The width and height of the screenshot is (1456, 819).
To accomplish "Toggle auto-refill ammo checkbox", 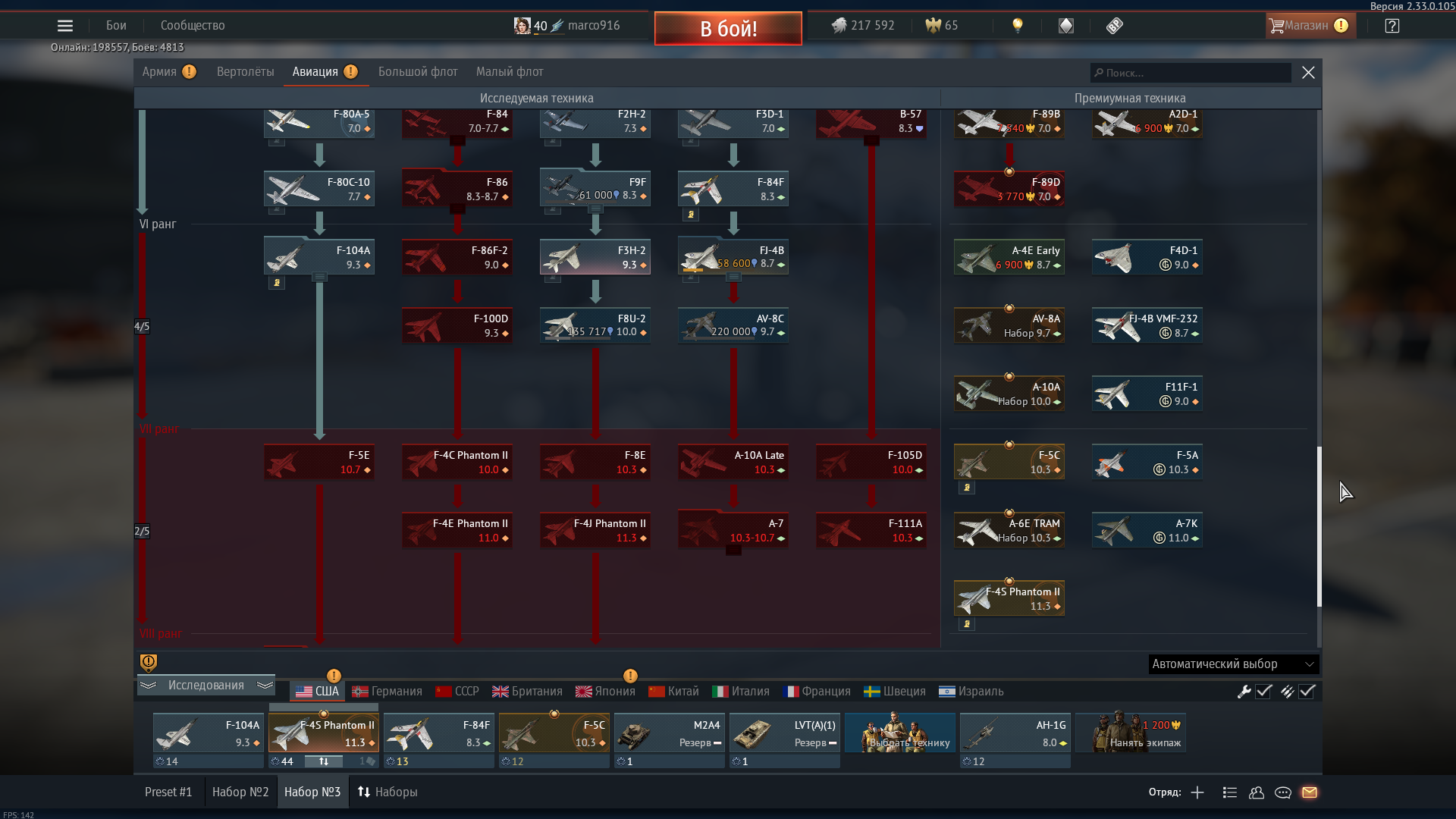I will pyautogui.click(x=1307, y=692).
